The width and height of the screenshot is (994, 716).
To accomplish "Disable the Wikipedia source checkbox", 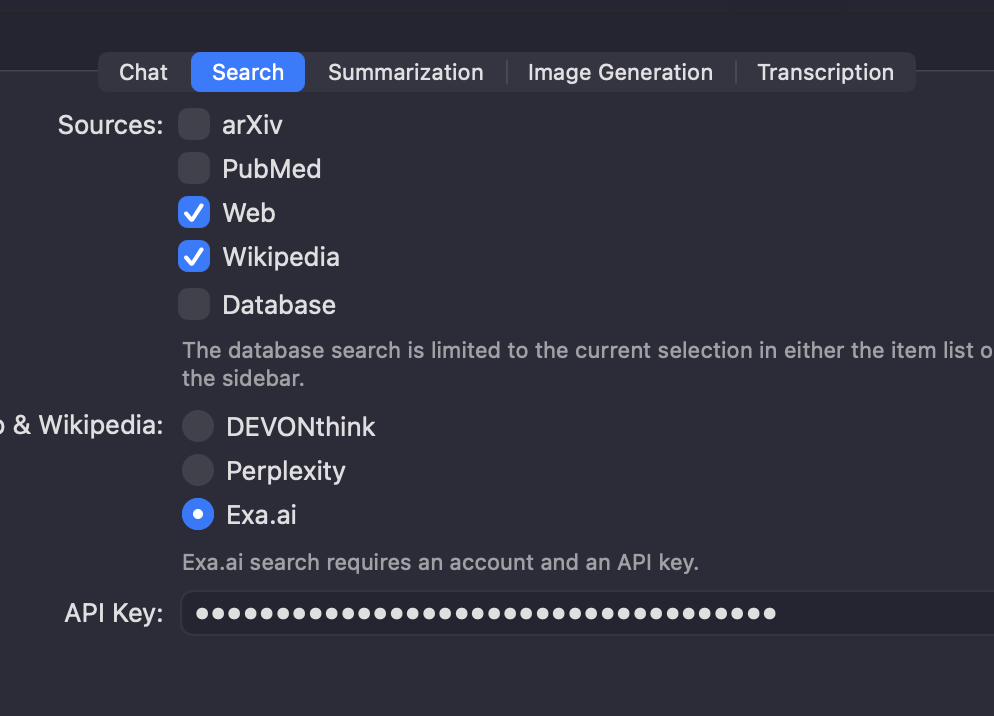I will (194, 256).
